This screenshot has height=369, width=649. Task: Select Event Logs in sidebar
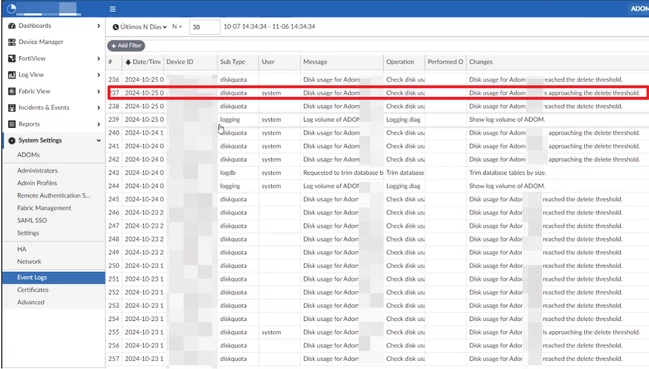54,278
